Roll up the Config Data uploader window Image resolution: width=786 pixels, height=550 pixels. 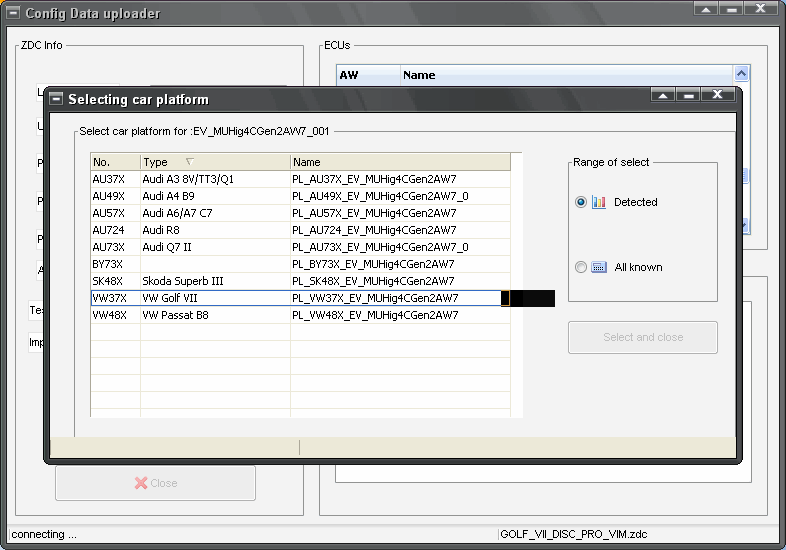[706, 9]
